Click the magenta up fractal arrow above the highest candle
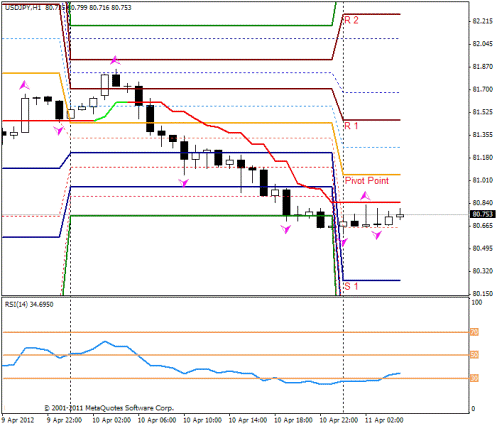The width and height of the screenshot is (497, 426). point(115,60)
